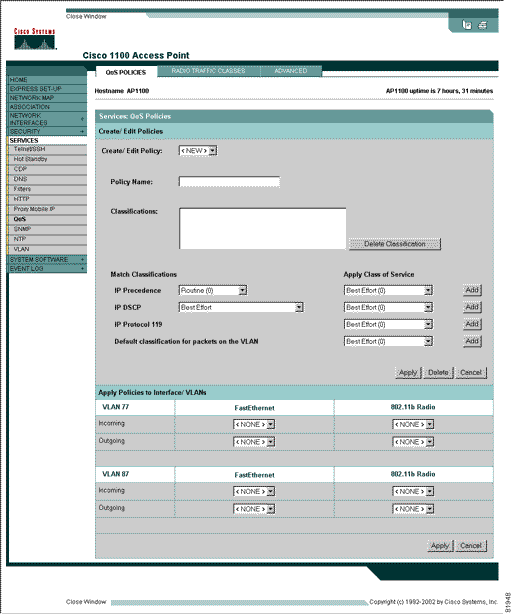Open VLAN 77 Incoming 802.11b Radio dropdown
Screen dimensions: 512x614
[x=413, y=425]
